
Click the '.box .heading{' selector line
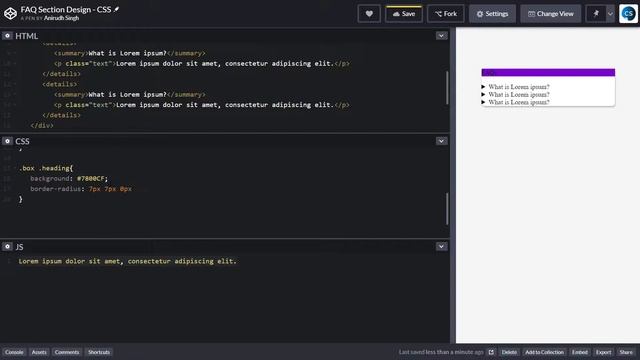[x=46, y=168]
